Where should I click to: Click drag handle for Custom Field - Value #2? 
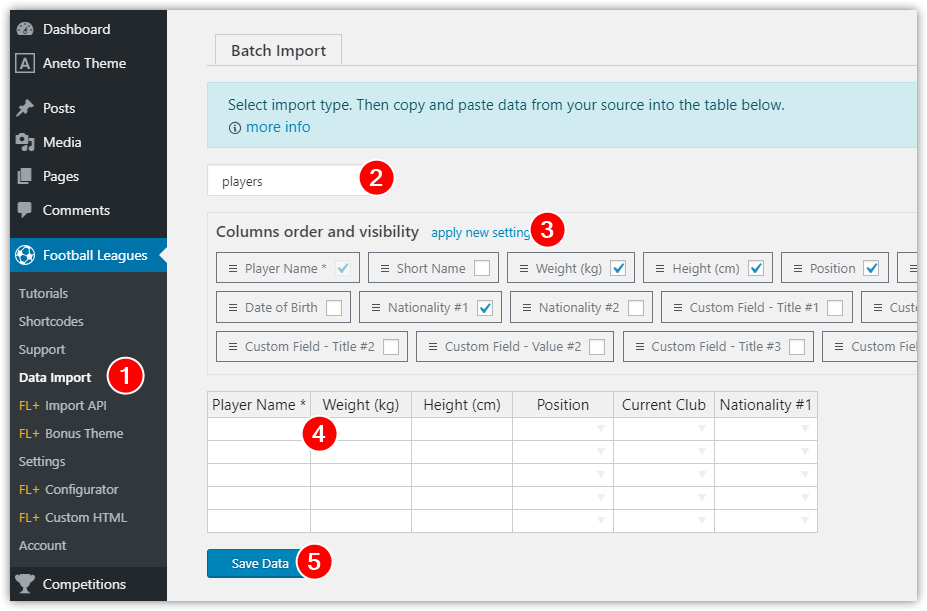[433, 347]
